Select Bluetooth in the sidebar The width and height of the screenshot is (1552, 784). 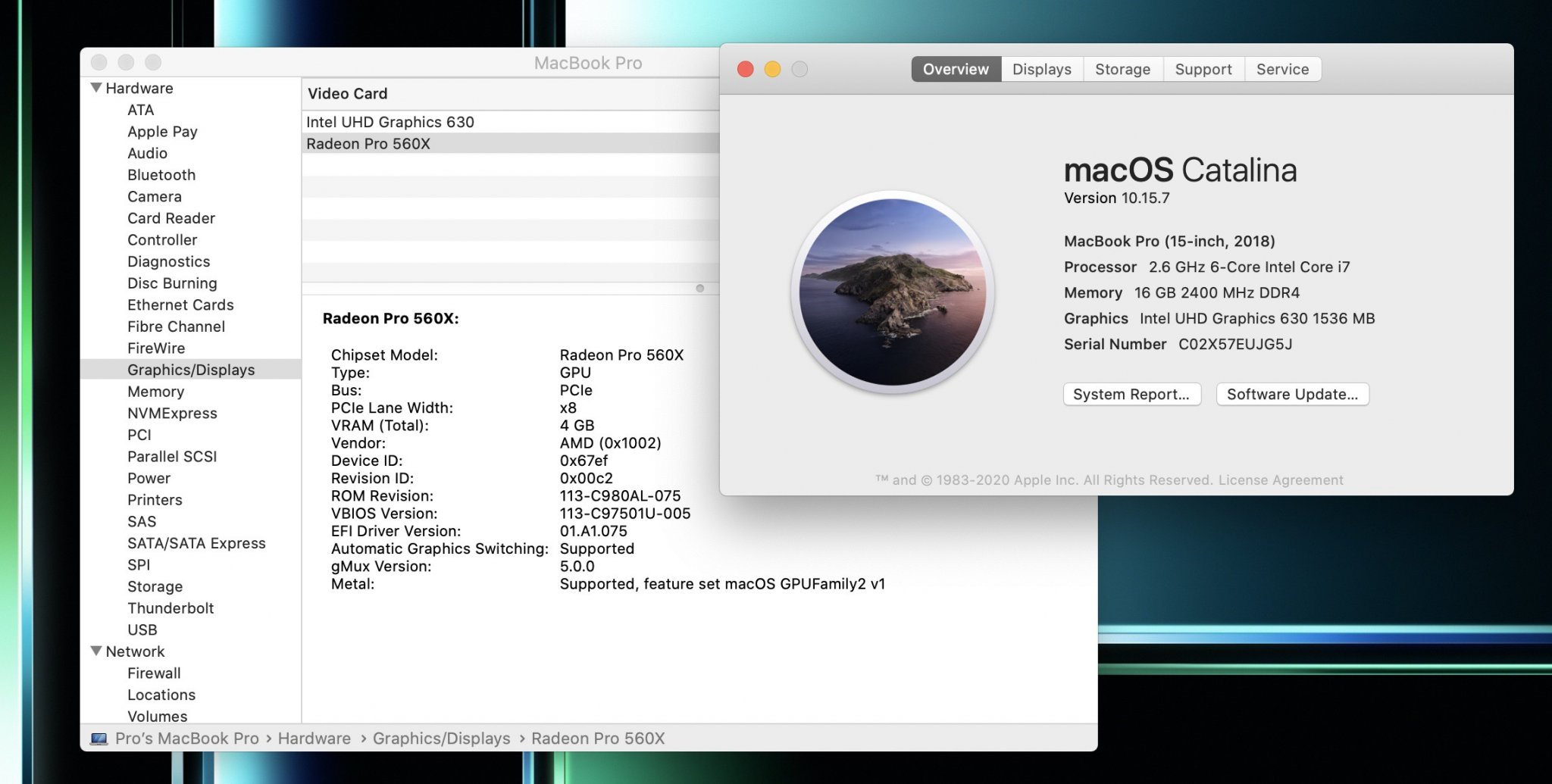tap(161, 175)
